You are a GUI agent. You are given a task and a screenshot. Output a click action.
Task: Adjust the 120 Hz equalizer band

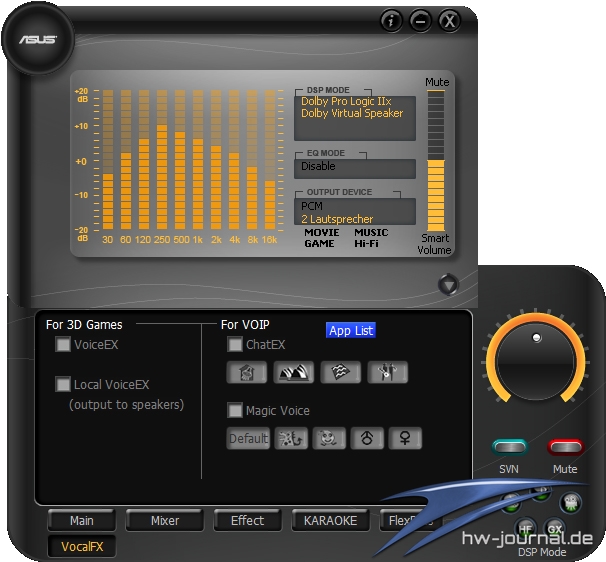click(144, 160)
